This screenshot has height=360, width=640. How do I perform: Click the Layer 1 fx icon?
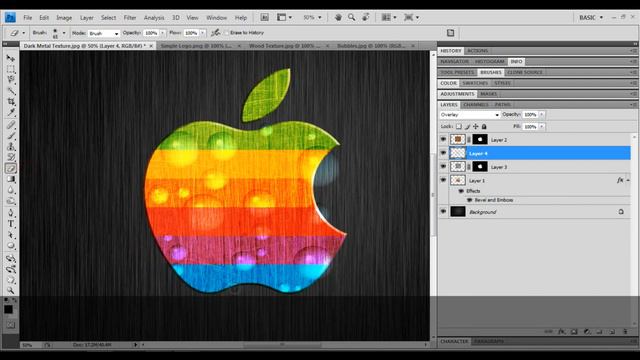click(x=620, y=180)
